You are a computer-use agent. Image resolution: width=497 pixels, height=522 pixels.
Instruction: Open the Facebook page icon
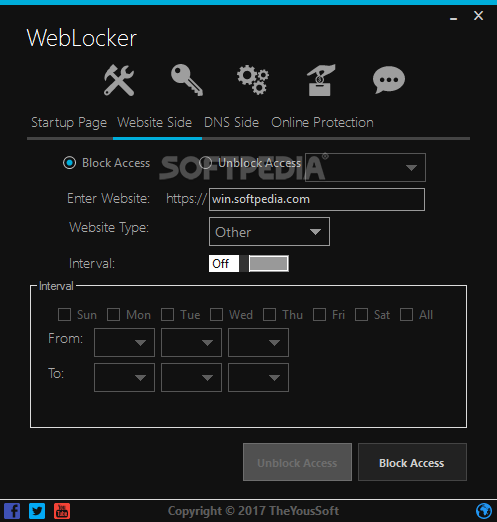point(12,511)
